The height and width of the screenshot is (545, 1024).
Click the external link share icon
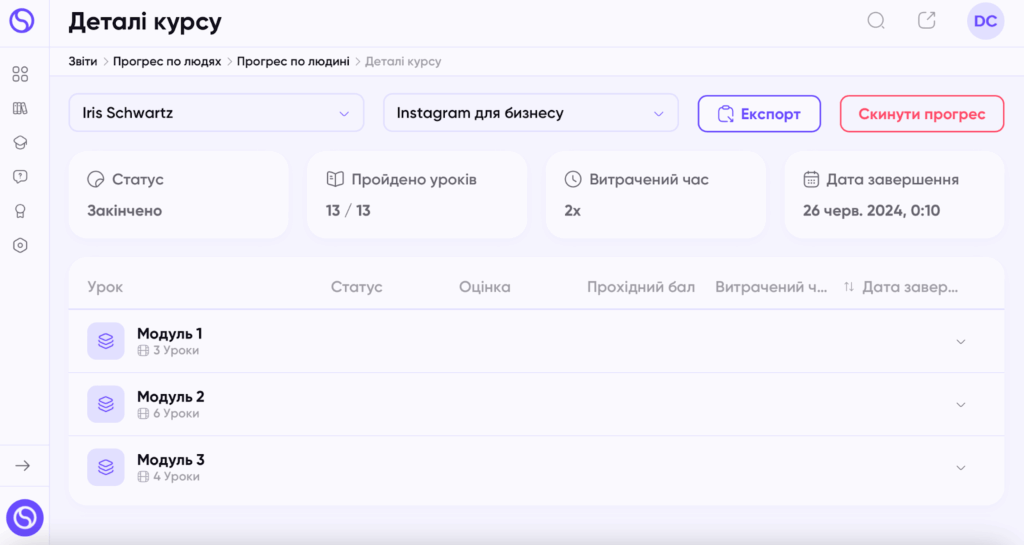[x=927, y=20]
